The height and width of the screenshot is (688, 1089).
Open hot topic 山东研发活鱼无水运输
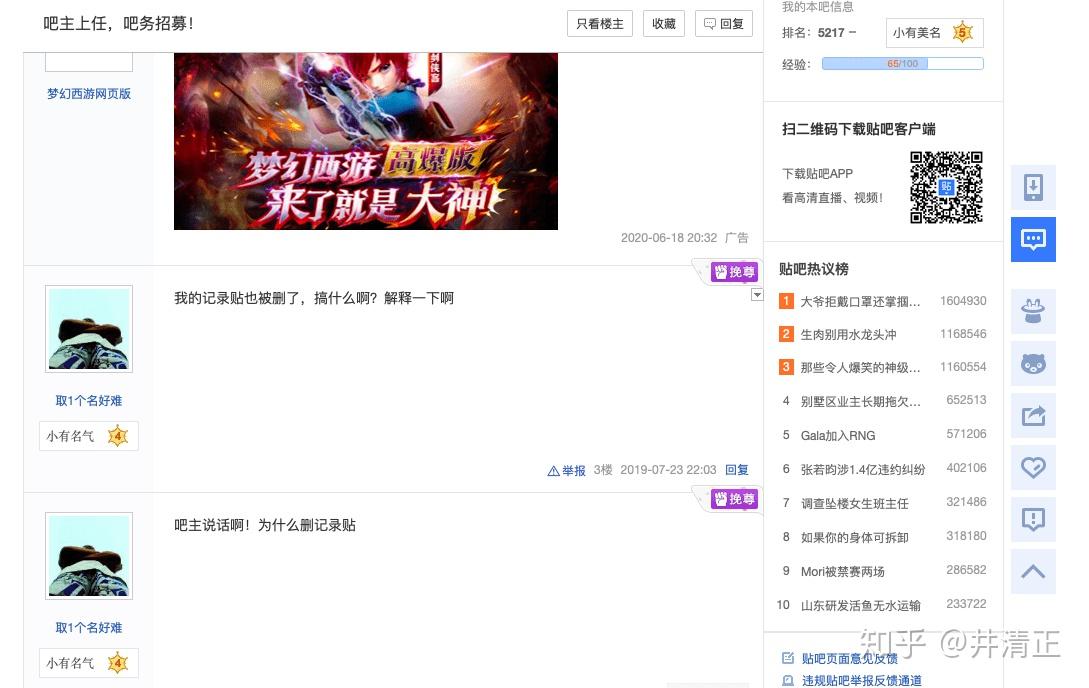coord(860,605)
